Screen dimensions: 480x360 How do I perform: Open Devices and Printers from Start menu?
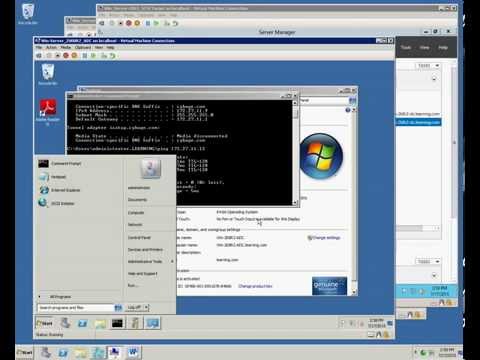145,250
